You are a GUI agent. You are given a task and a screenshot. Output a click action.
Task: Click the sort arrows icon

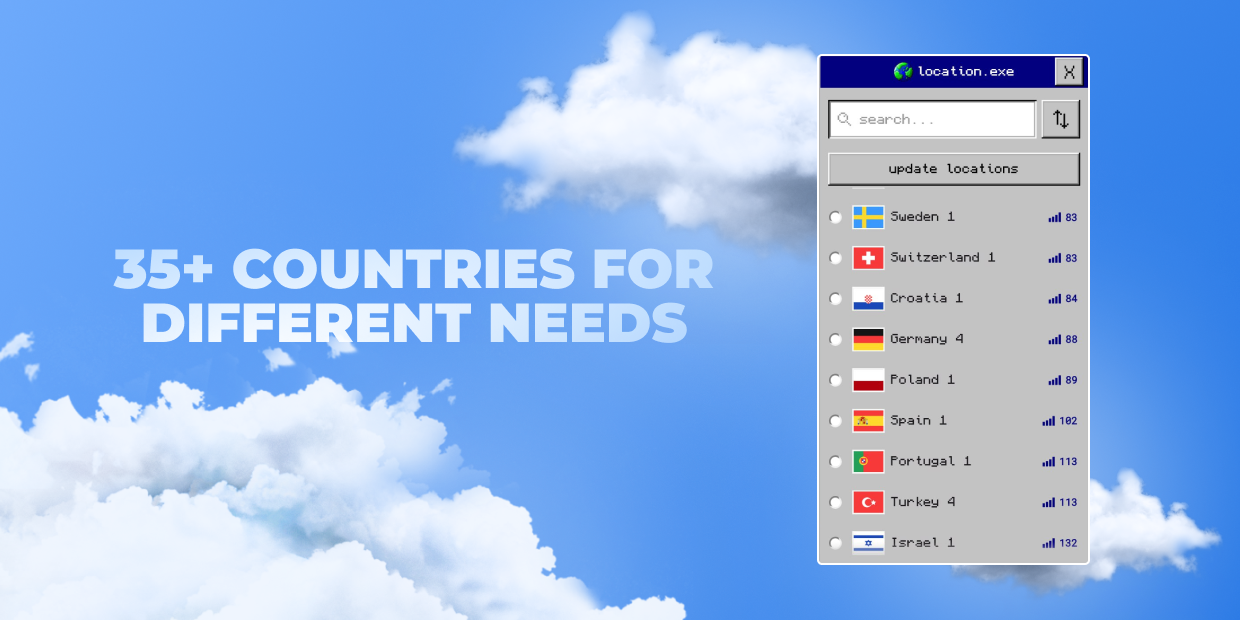click(x=1060, y=119)
